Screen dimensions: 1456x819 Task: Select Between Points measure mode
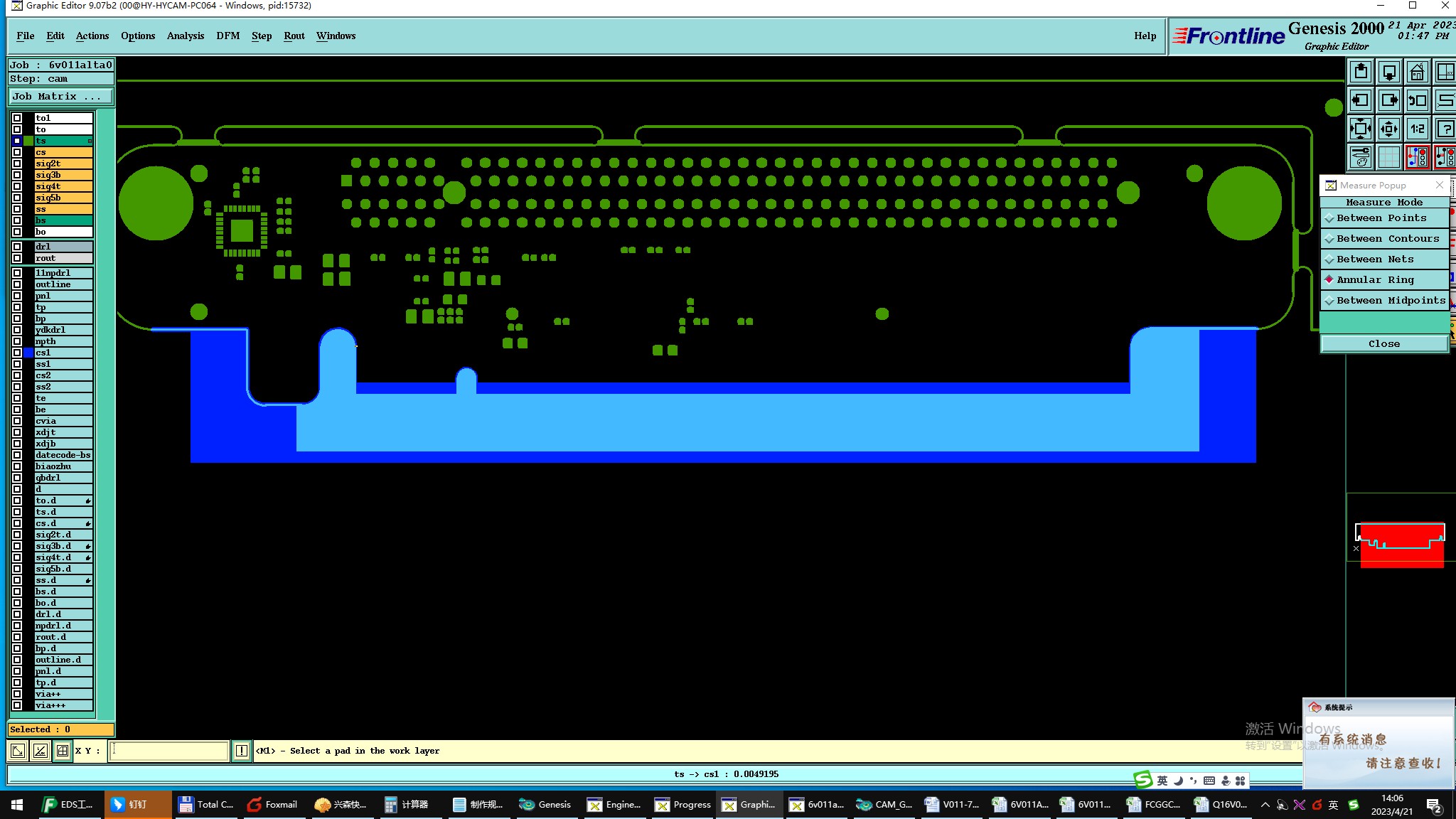pos(1381,218)
